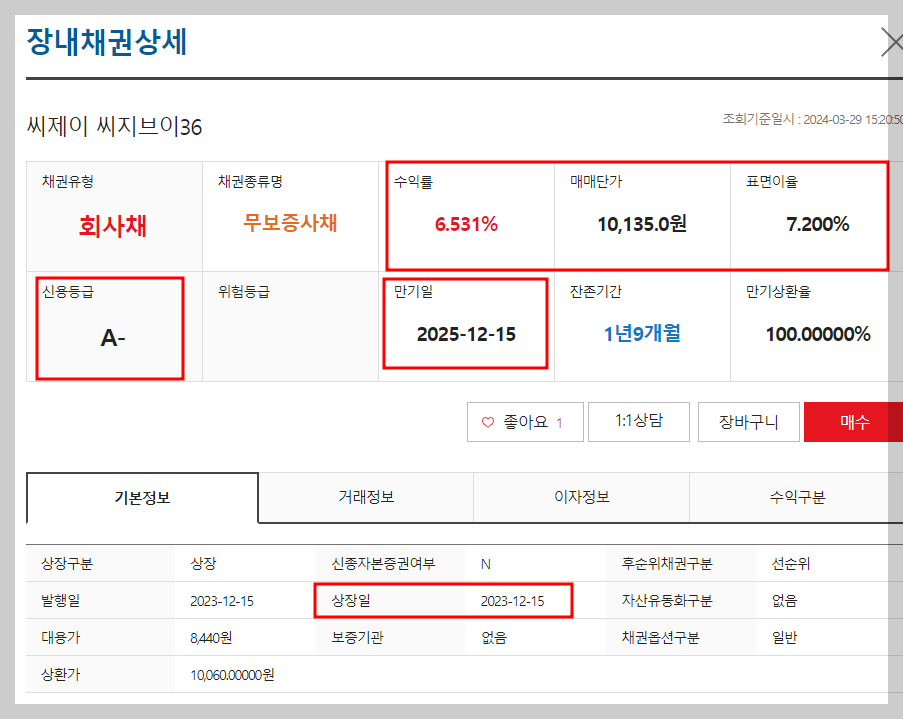903x719 pixels.
Task: Add bond to 장바구니
Action: [x=748, y=422]
